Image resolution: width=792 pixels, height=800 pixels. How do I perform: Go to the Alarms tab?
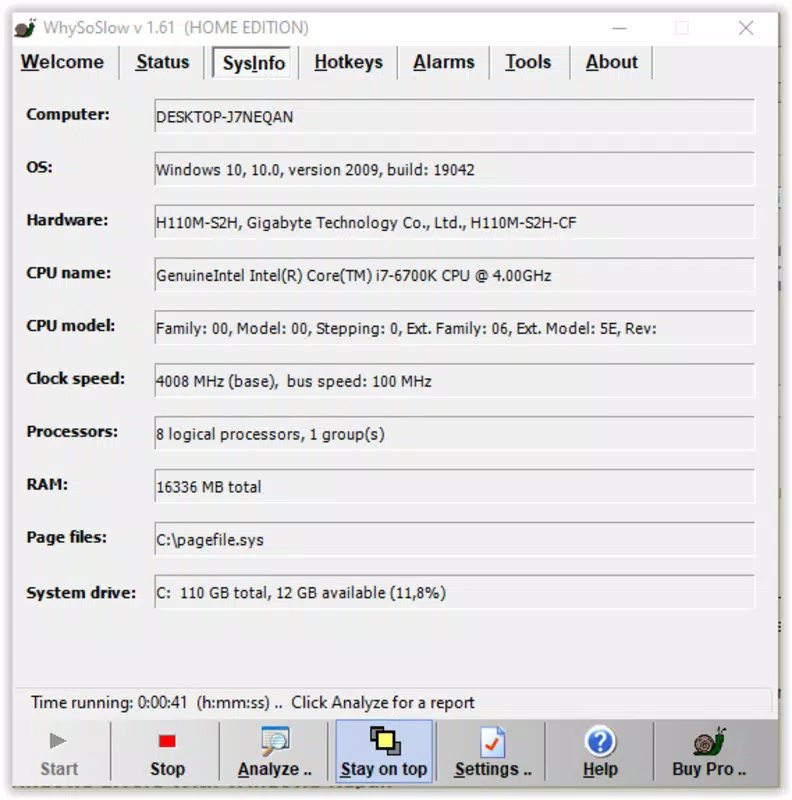coord(444,62)
